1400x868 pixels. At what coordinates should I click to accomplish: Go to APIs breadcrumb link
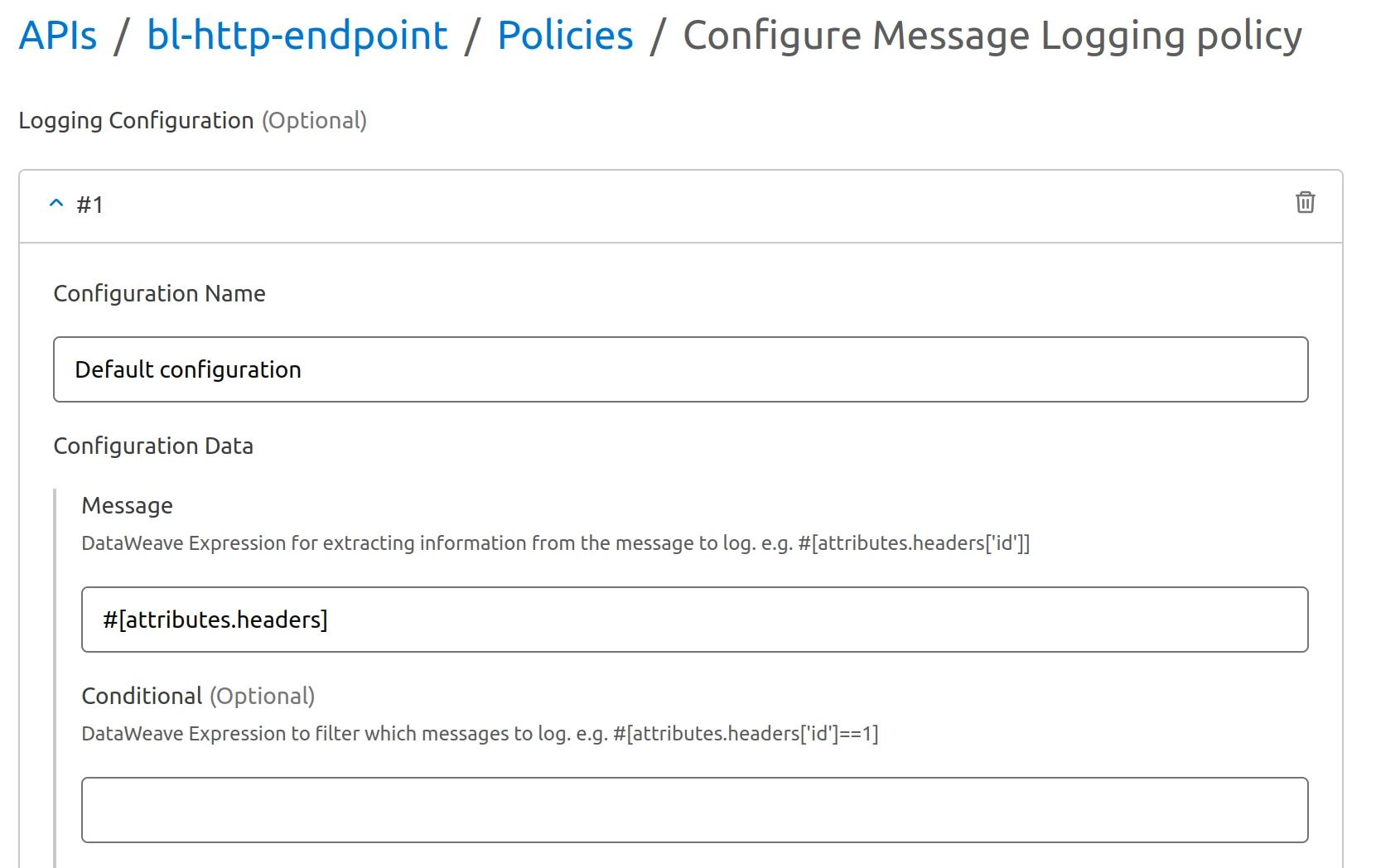[x=58, y=36]
